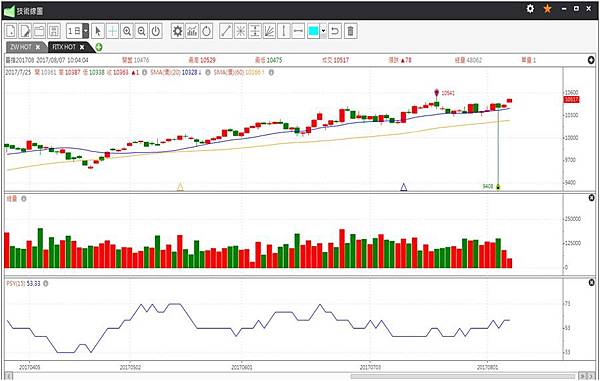Click the 2017/08/07 10:04:04 timestamp
This screenshot has width=600, height=381.
(x=62, y=60)
